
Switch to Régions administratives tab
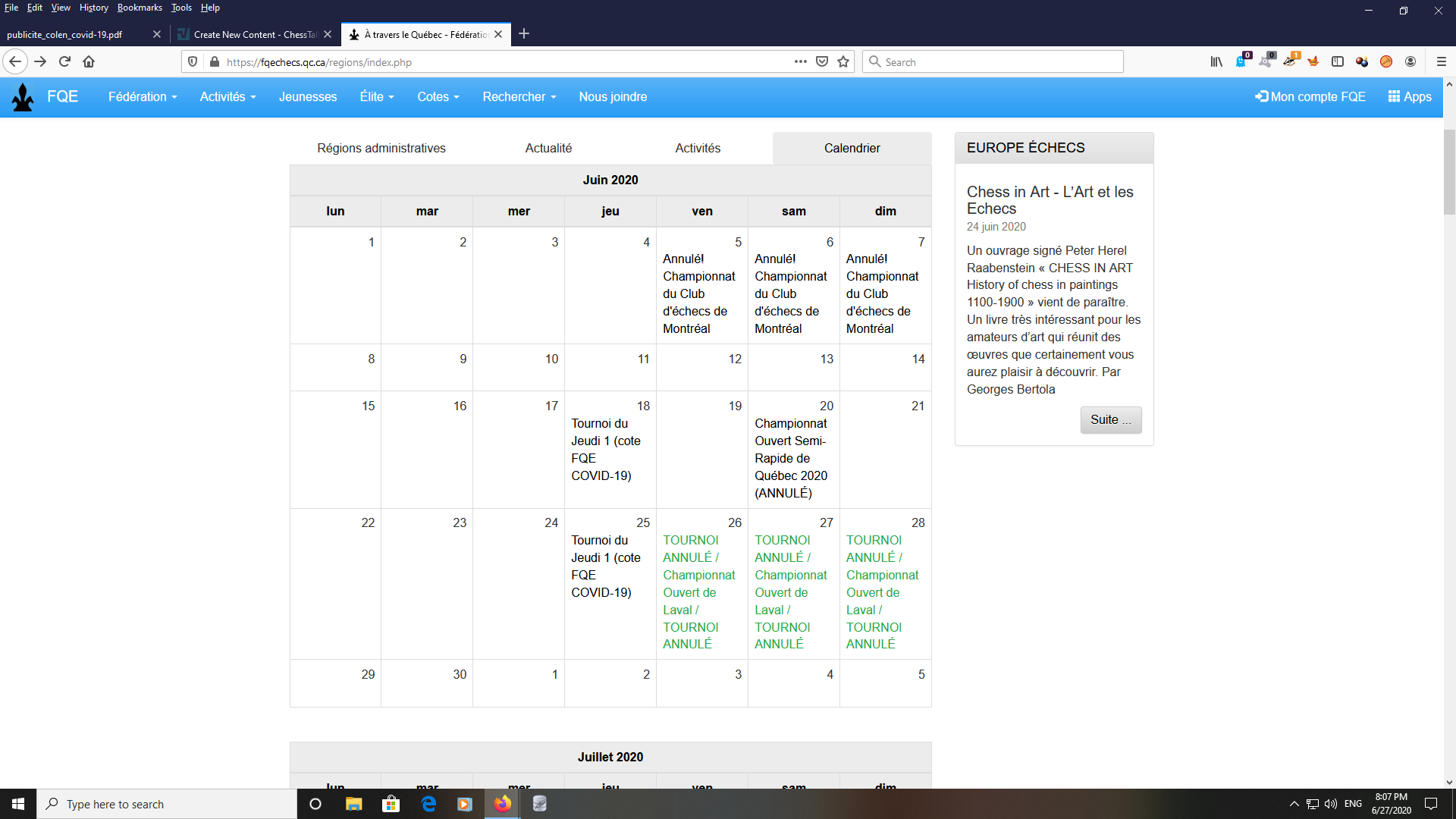(x=381, y=149)
